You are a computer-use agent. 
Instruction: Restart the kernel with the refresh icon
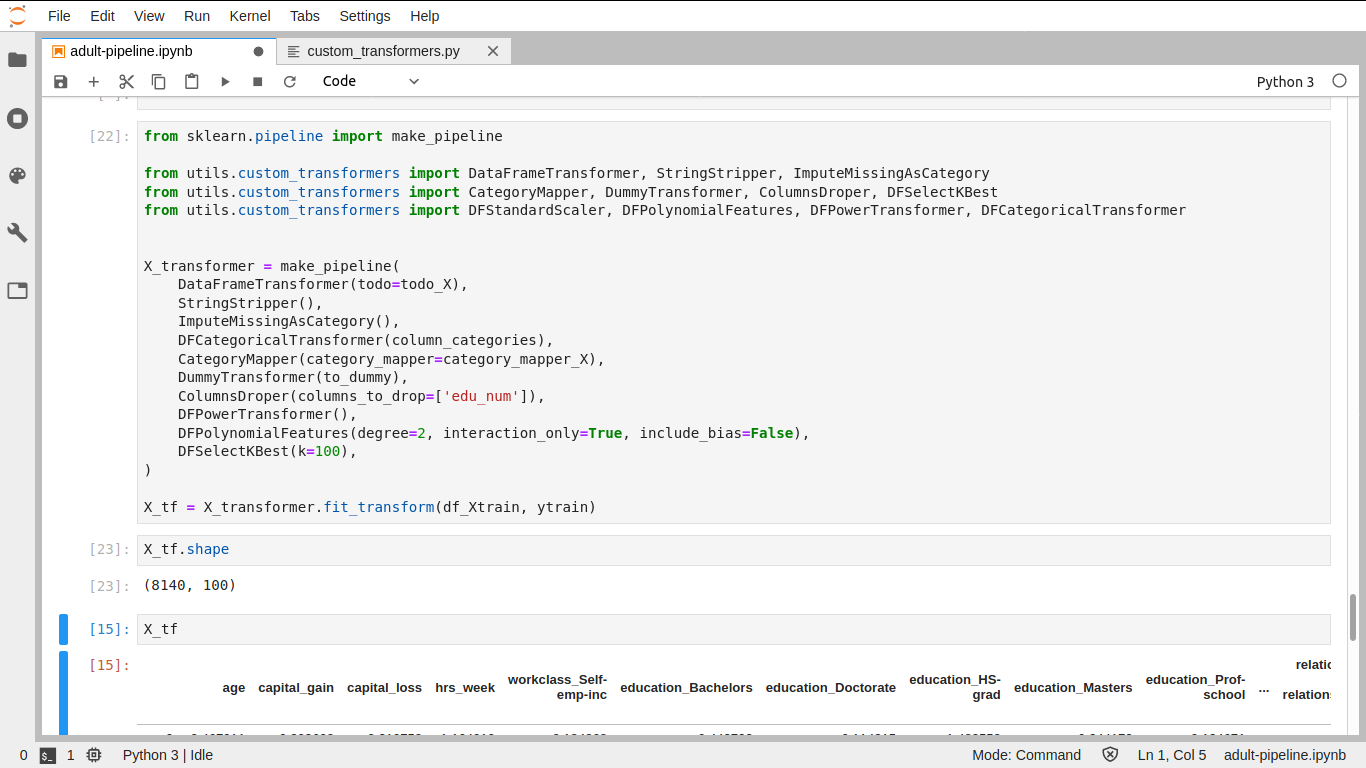(290, 81)
